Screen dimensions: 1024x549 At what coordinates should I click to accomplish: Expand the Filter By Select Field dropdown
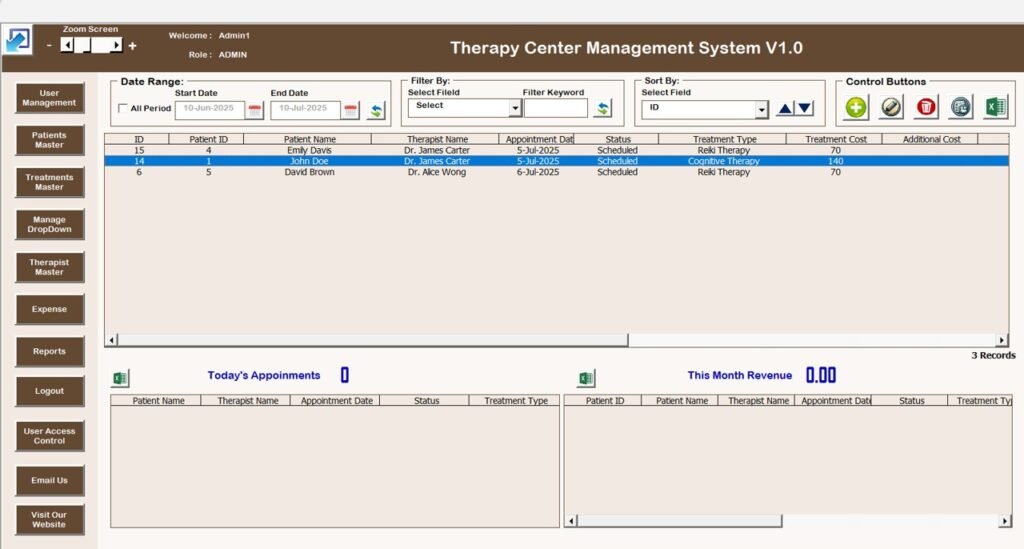tap(516, 108)
